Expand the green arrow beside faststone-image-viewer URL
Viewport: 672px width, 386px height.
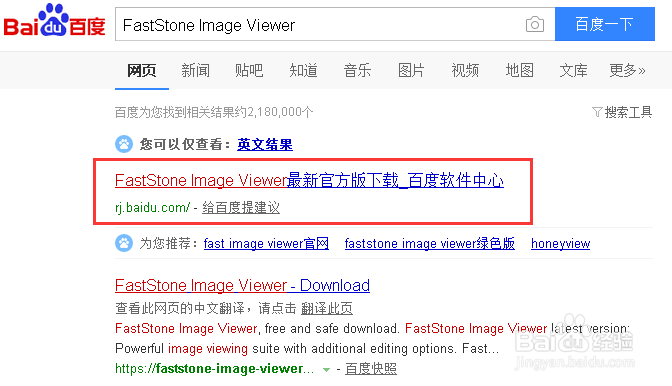pyautogui.click(x=327, y=369)
